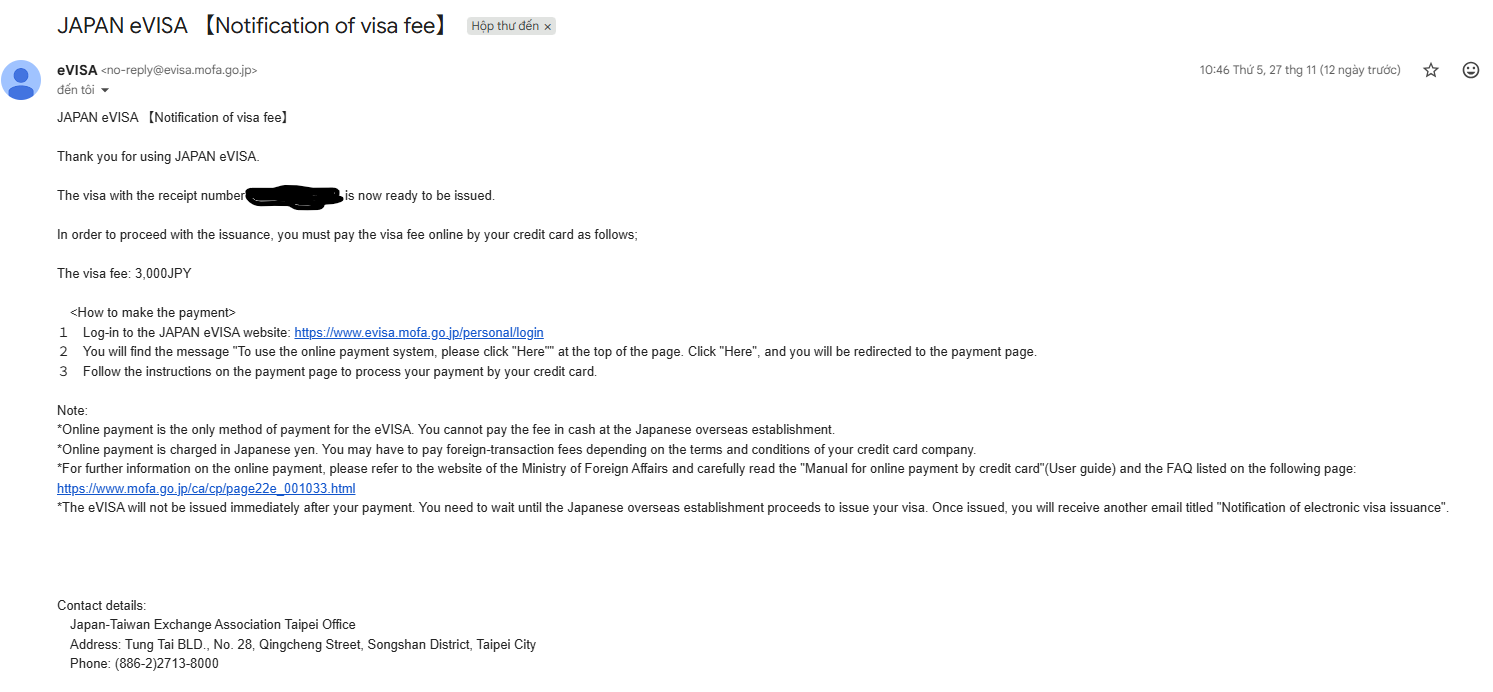
Task: Click the "Thank you for using JAPAN eVISA" line
Action: click(x=158, y=157)
